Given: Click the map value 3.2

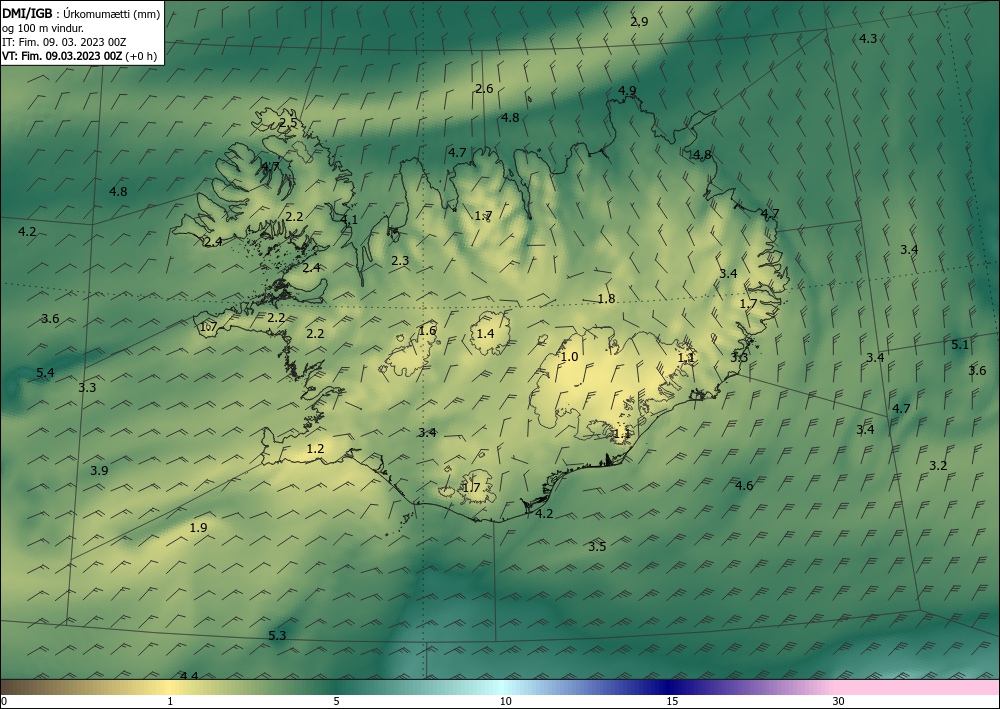Looking at the screenshot, I should point(938,466).
